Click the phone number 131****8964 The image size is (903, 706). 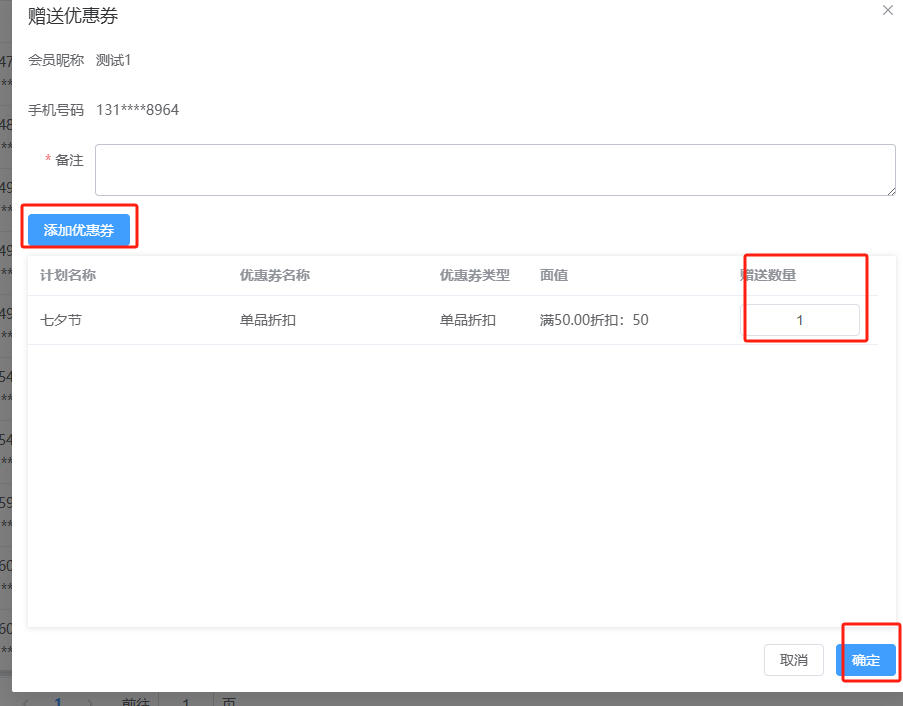(137, 110)
